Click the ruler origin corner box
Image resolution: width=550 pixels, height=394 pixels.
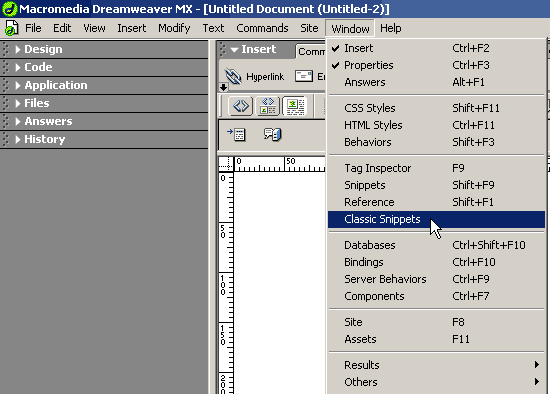pyautogui.click(x=226, y=164)
